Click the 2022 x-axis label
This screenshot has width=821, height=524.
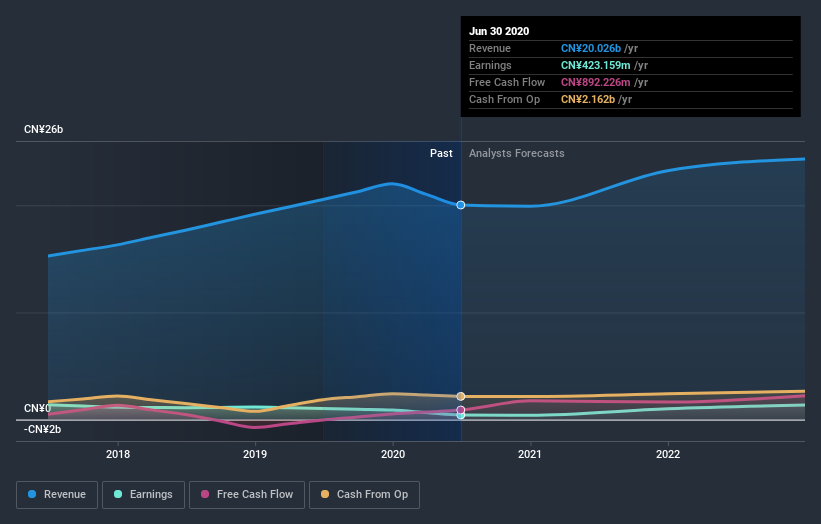[x=668, y=454]
